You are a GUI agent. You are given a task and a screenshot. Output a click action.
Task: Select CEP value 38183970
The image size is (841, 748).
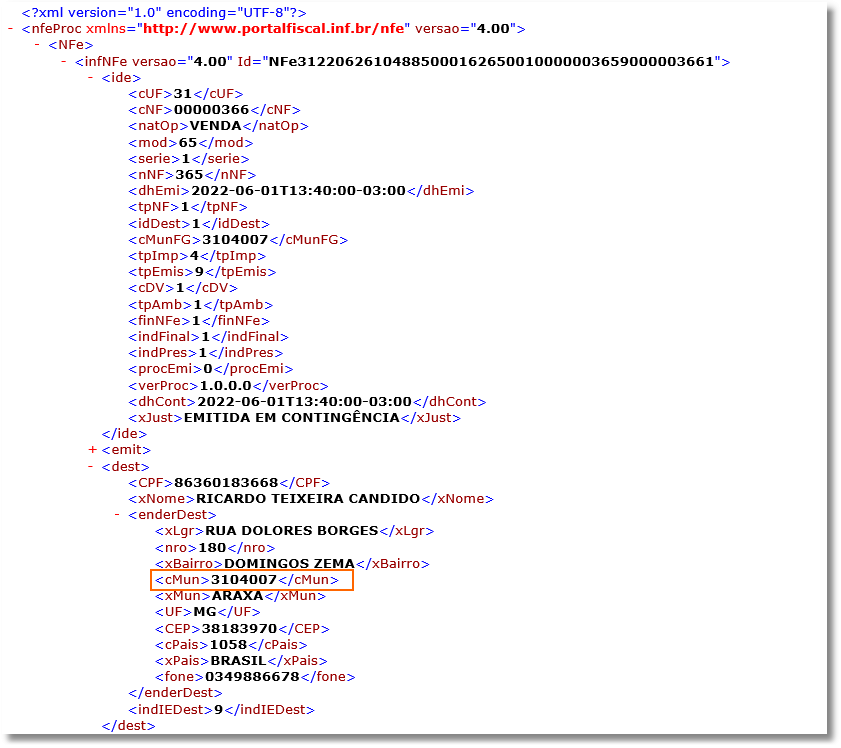coord(239,629)
